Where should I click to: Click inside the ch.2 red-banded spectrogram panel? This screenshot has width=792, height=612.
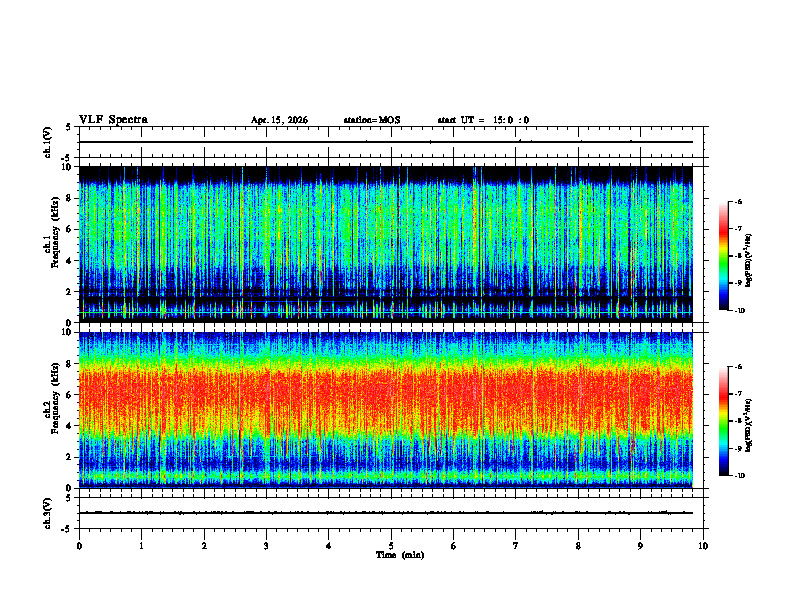[x=386, y=410]
